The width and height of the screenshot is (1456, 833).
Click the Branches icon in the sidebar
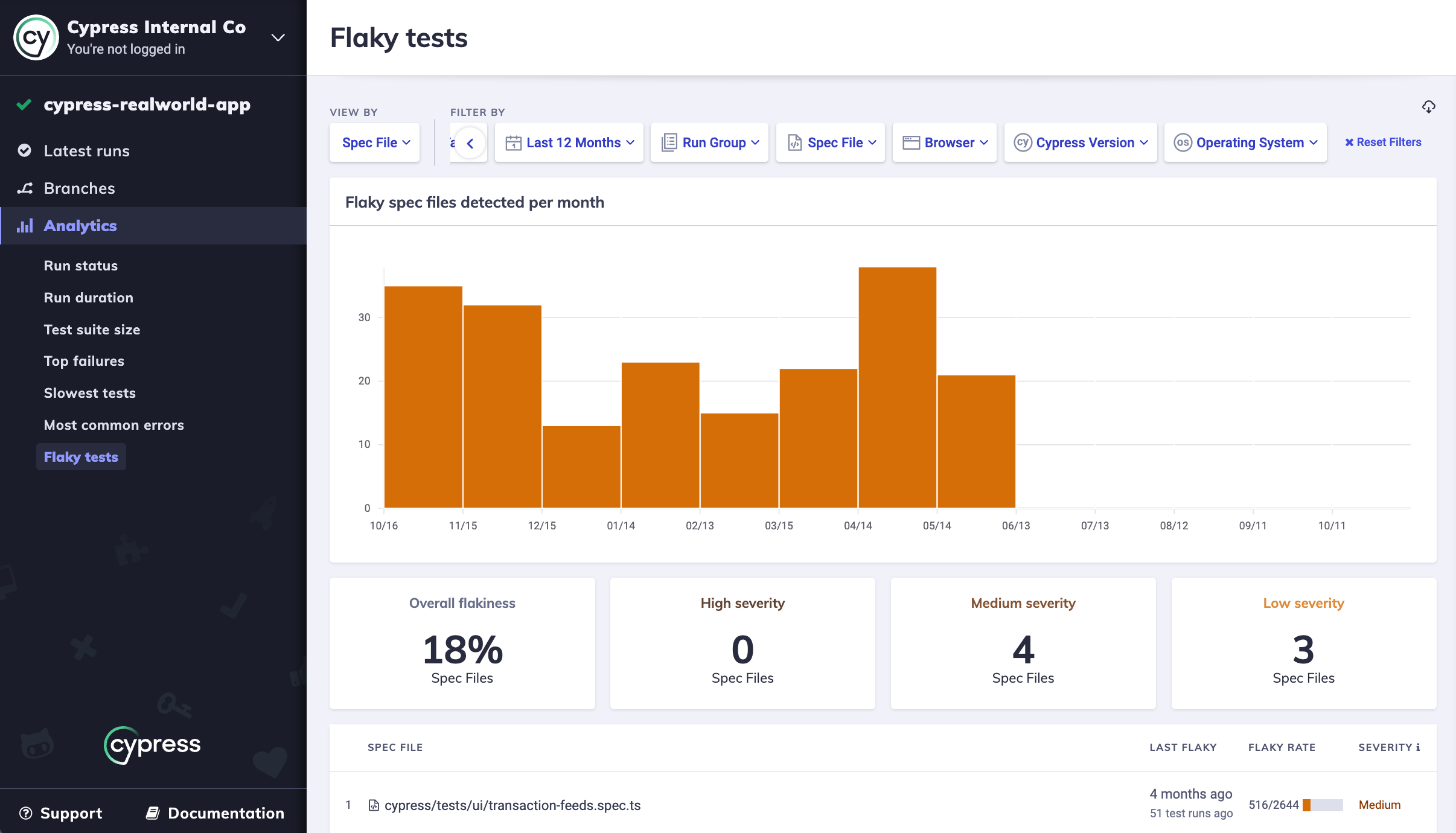pos(24,188)
